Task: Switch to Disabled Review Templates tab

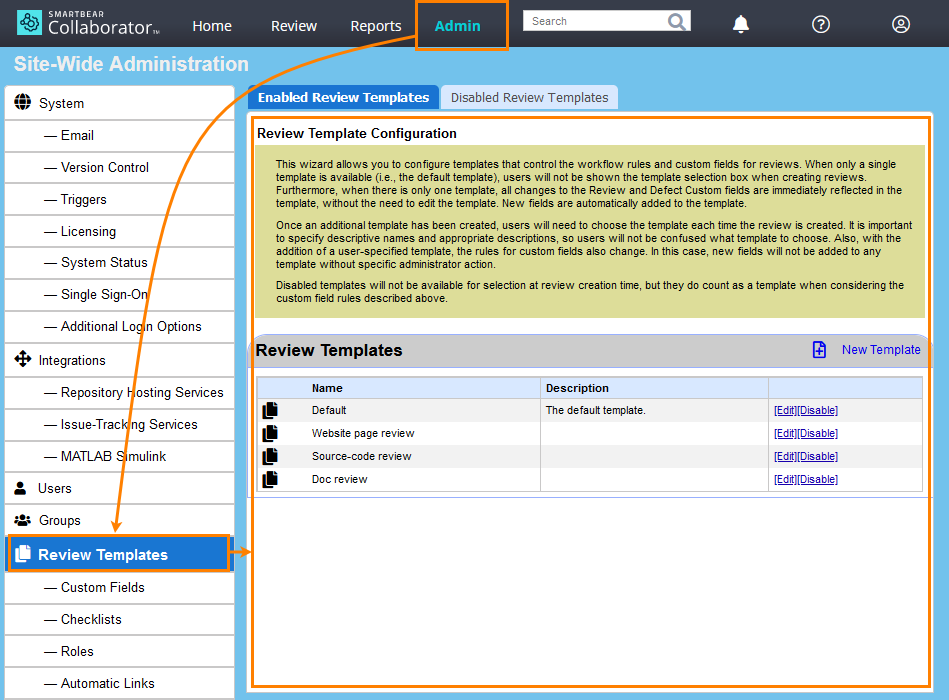Action: tap(529, 97)
